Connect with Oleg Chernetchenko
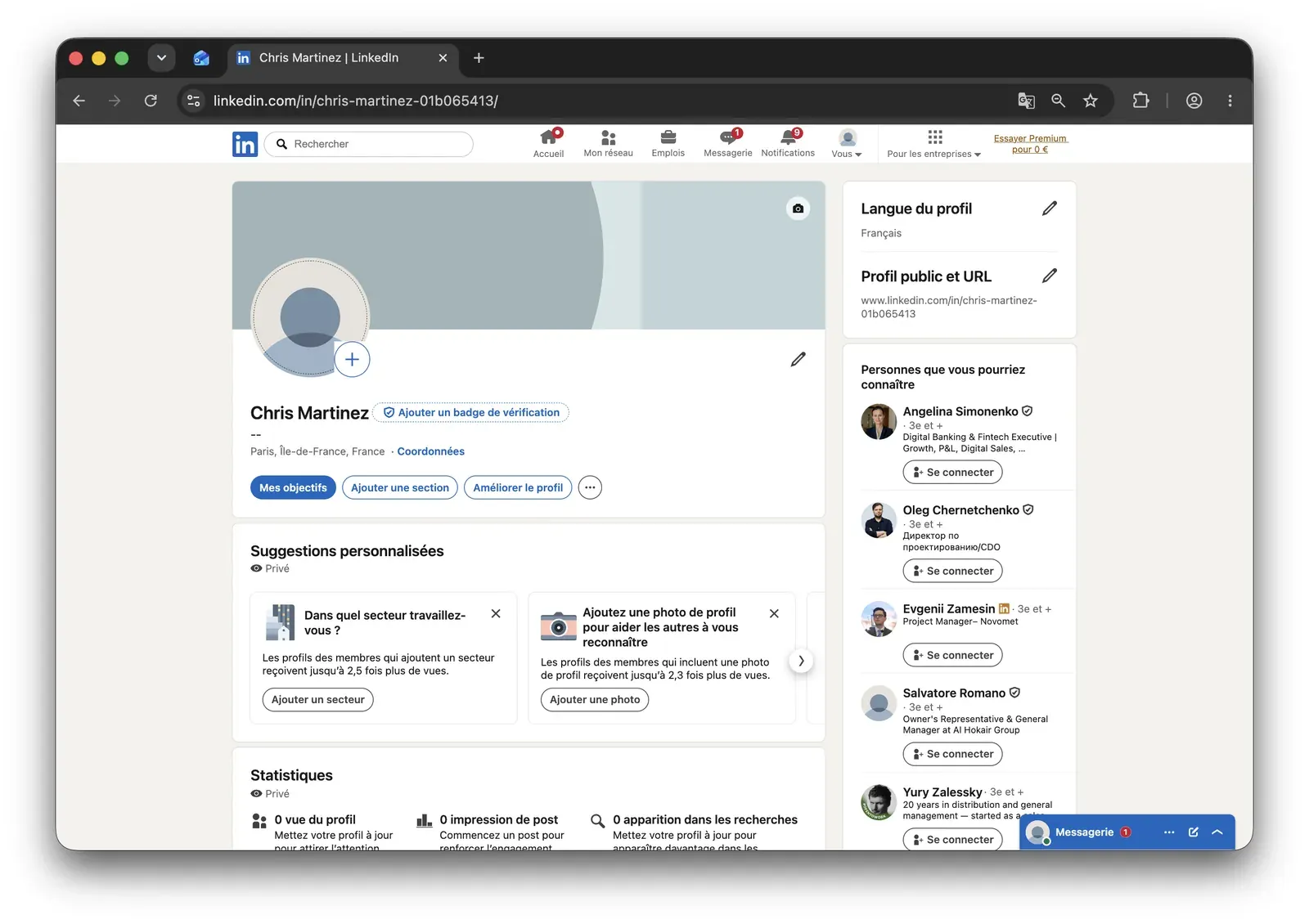Viewport: 1309px width, 924px height. click(x=952, y=571)
